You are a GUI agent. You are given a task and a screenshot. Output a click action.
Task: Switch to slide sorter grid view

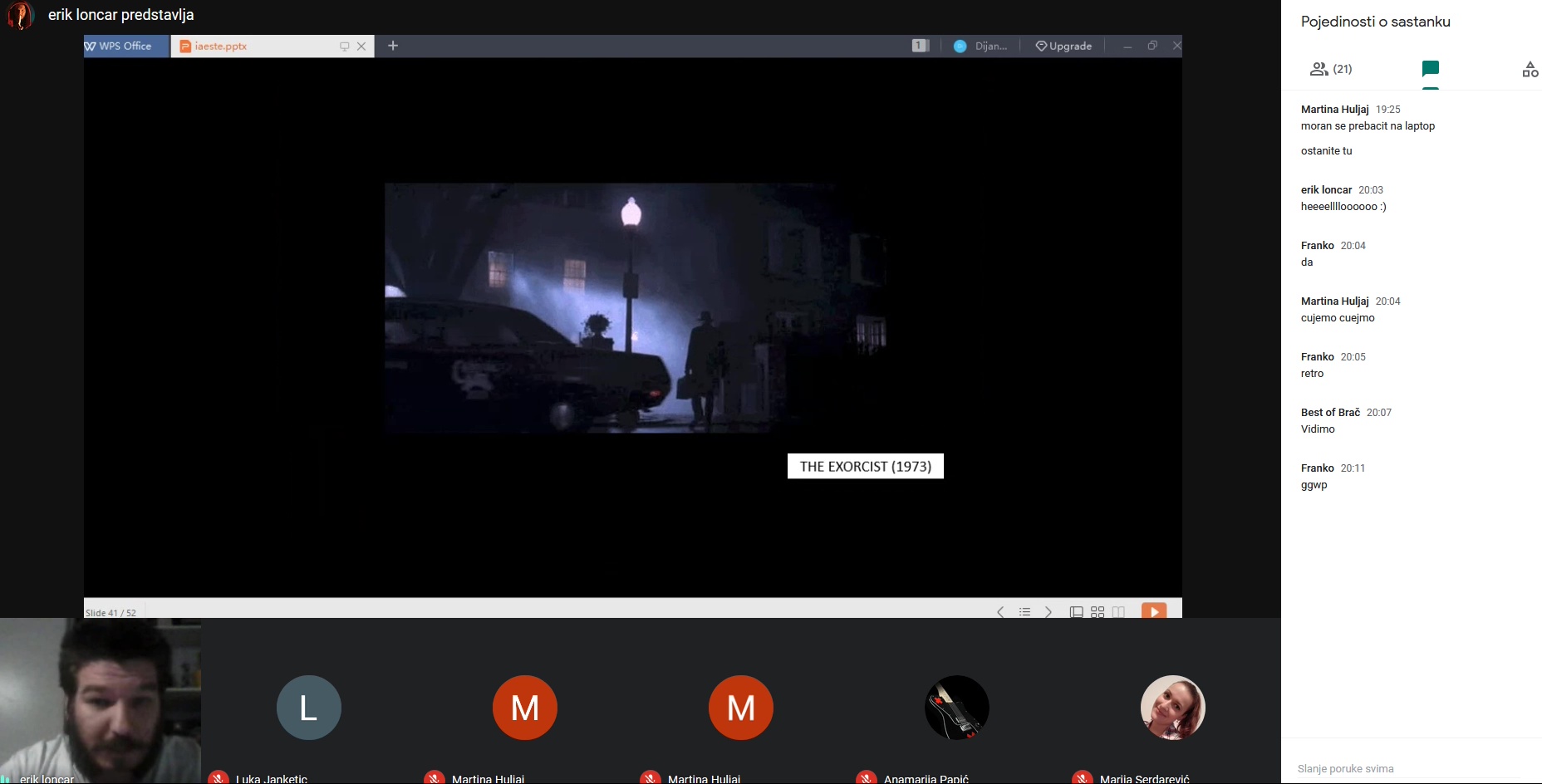coord(1098,612)
